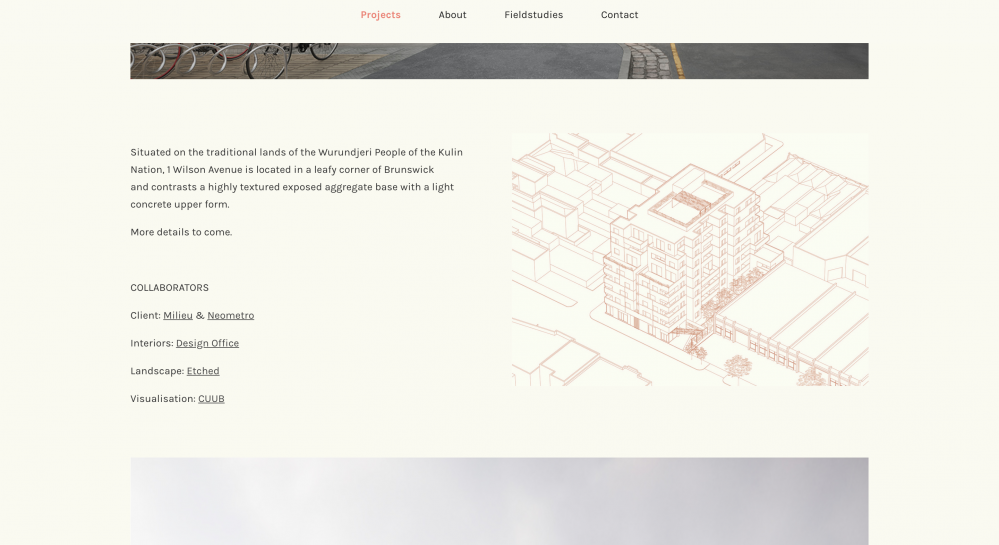Click the paragraph beginning 'Situated on the traditional lands'
The image size is (999, 545).
pyautogui.click(x=297, y=178)
